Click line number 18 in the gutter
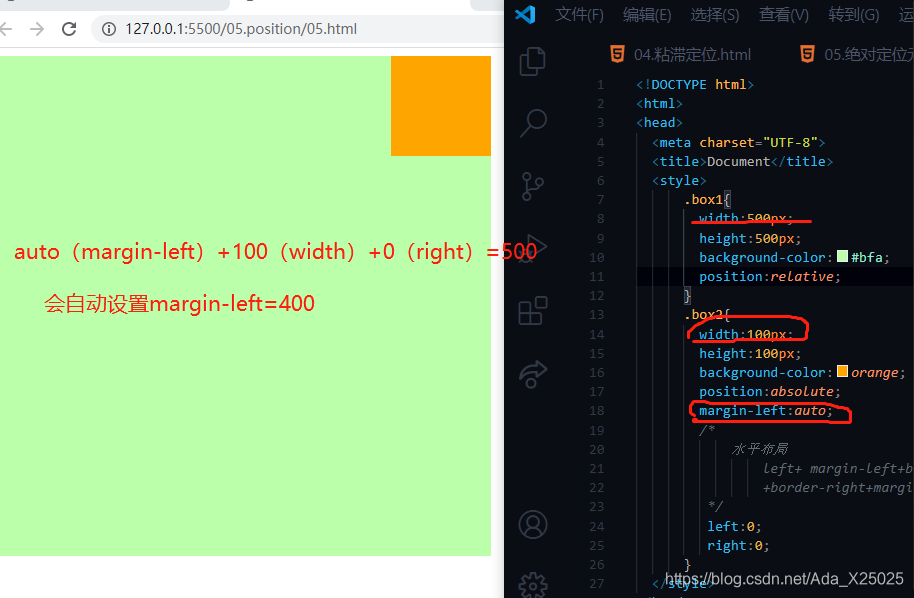Viewport: 914px width, 598px height. 596,411
